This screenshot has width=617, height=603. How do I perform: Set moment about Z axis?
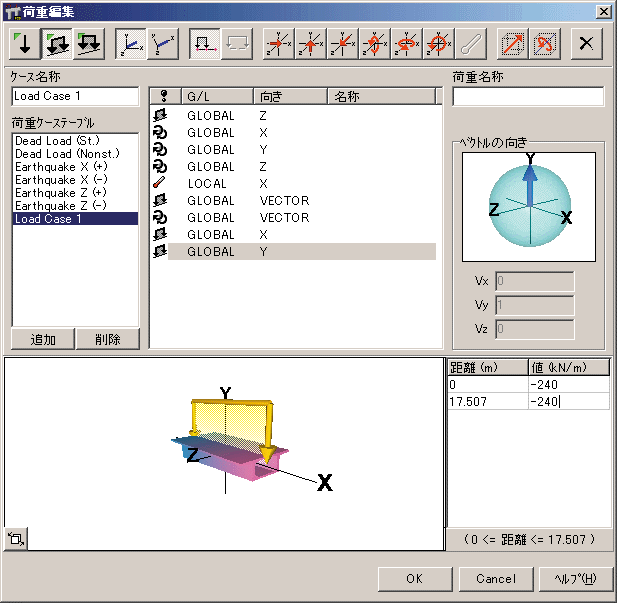[x=439, y=44]
